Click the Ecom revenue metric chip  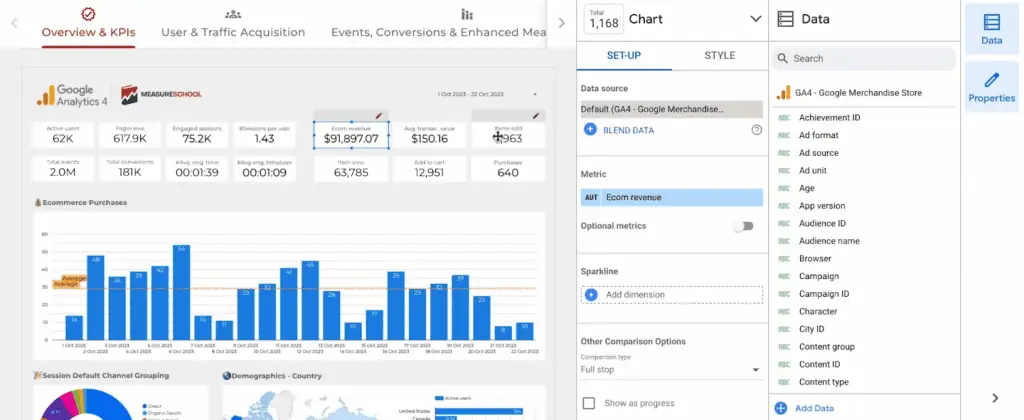[671, 197]
